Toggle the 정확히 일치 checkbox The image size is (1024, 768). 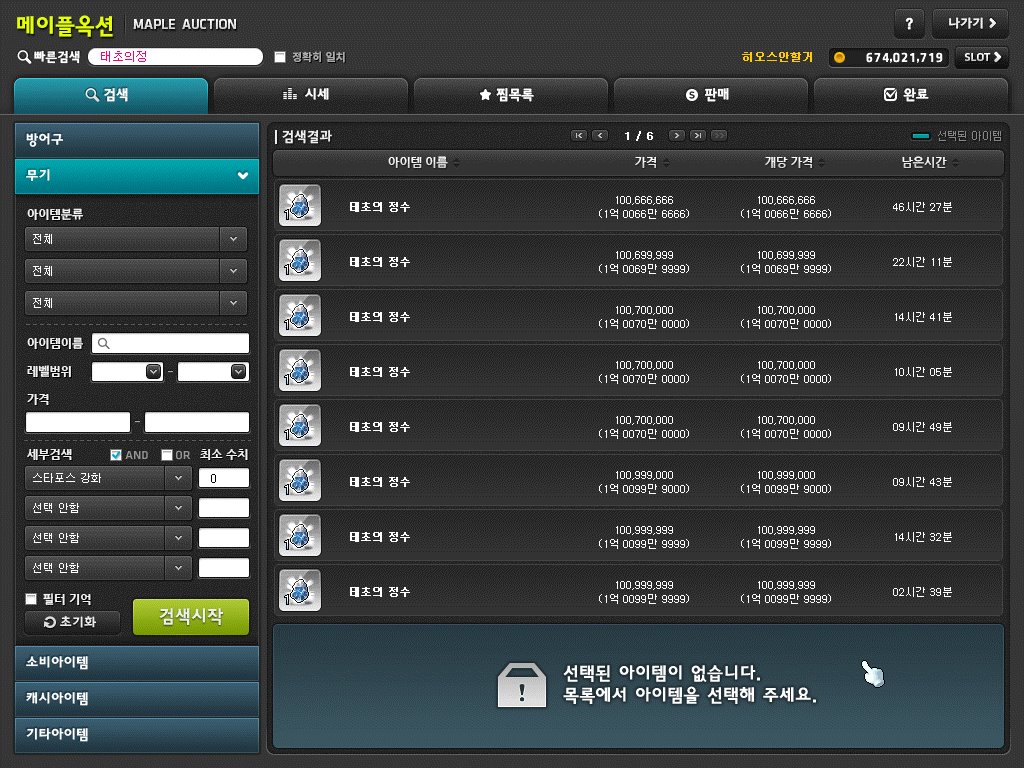[280, 57]
